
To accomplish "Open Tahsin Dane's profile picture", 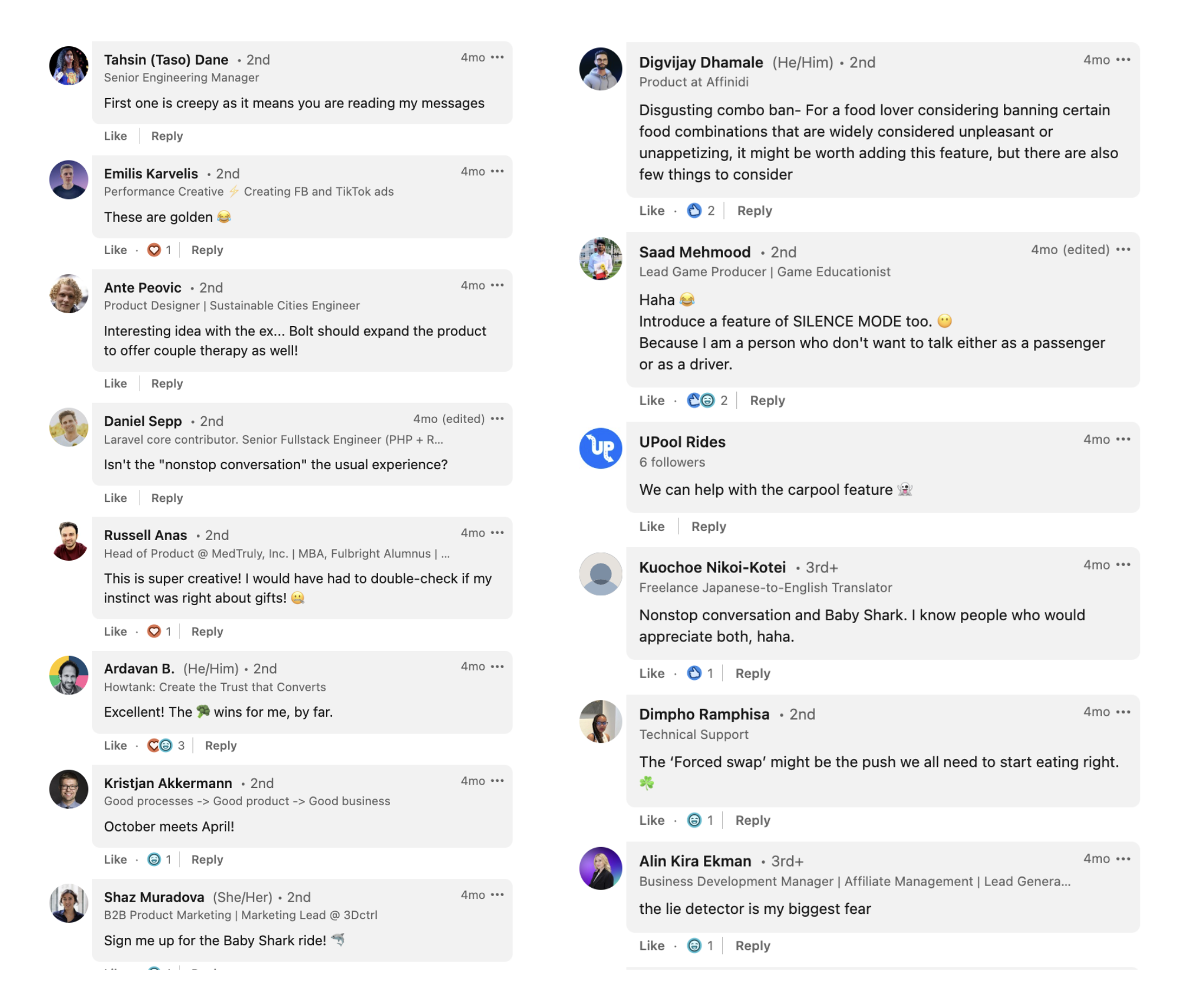I will click(69, 66).
